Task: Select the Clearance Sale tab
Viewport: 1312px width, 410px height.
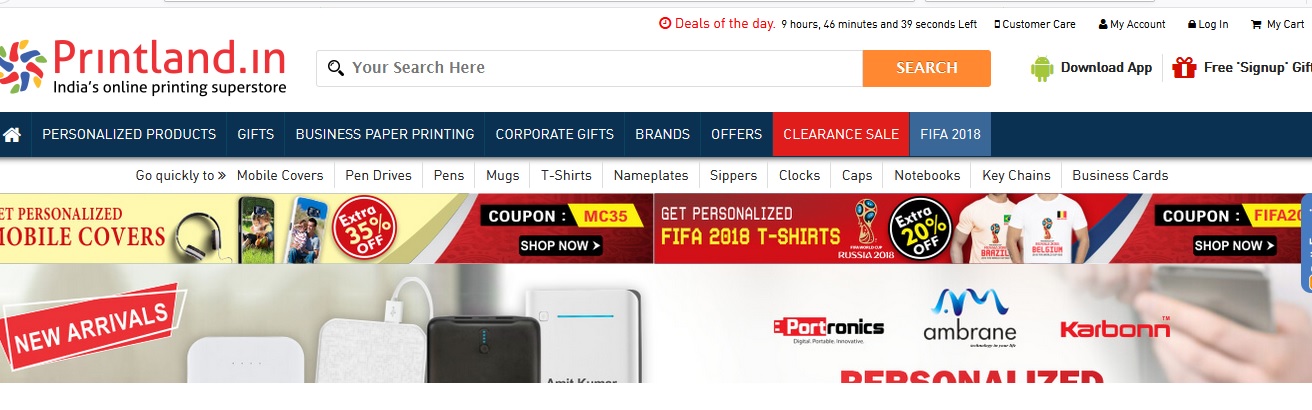Action: tap(841, 134)
